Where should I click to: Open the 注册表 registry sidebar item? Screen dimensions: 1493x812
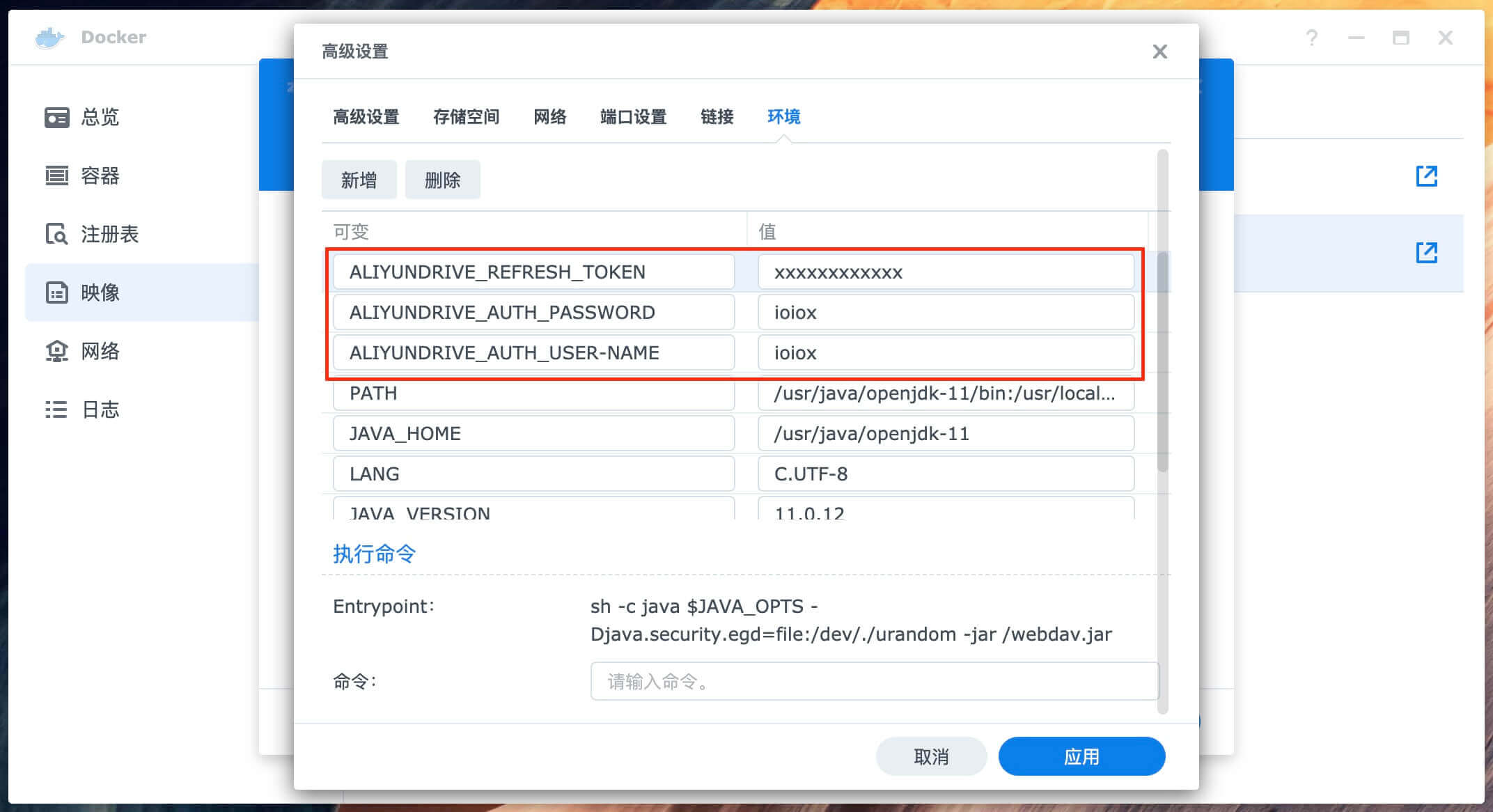point(92,234)
